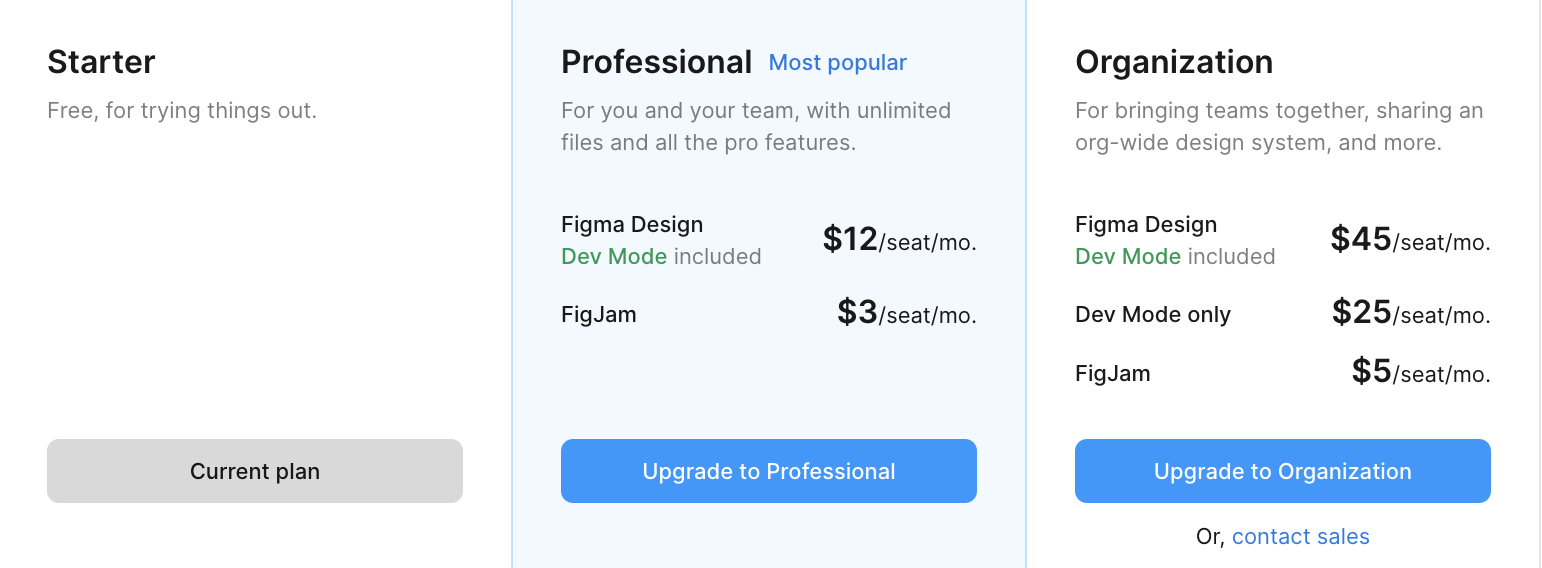Screen dimensions: 1542x568
Task: Click the Dev Mode only label
Action: pyautogui.click(x=1152, y=314)
